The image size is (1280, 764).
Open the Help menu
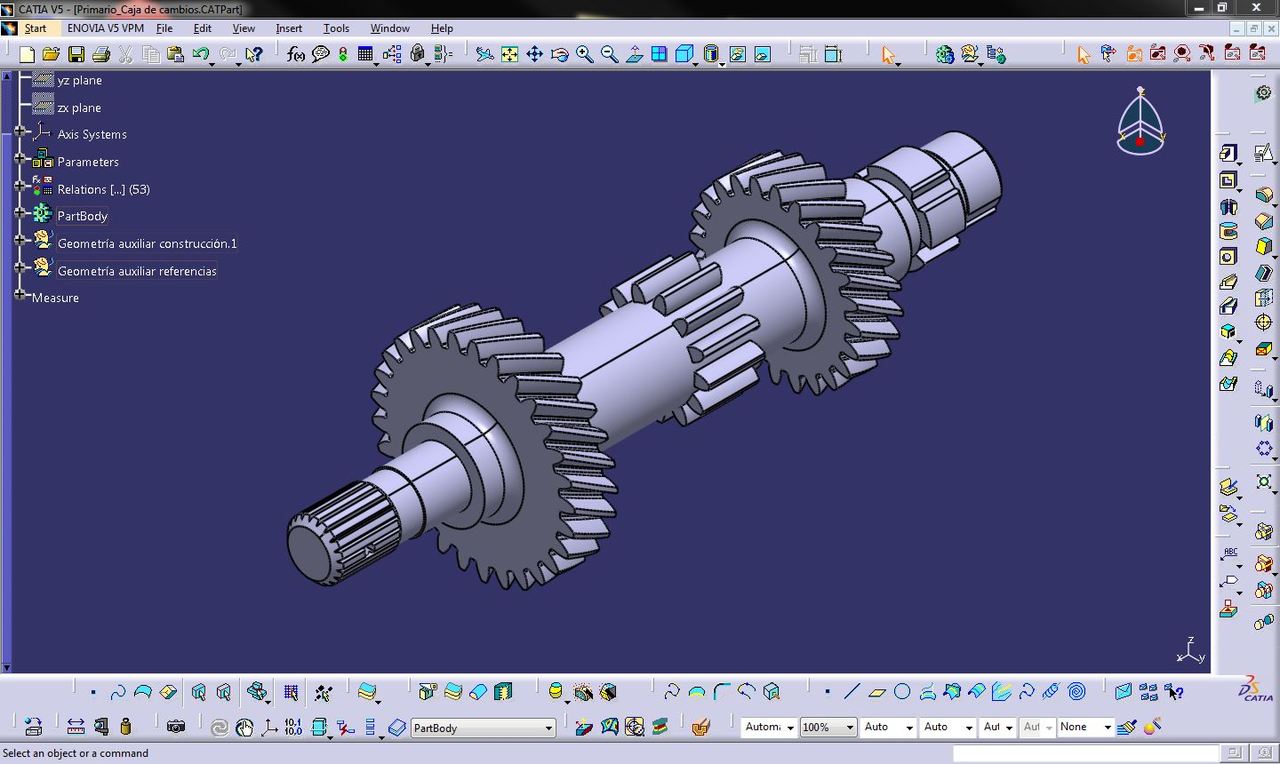(442, 28)
